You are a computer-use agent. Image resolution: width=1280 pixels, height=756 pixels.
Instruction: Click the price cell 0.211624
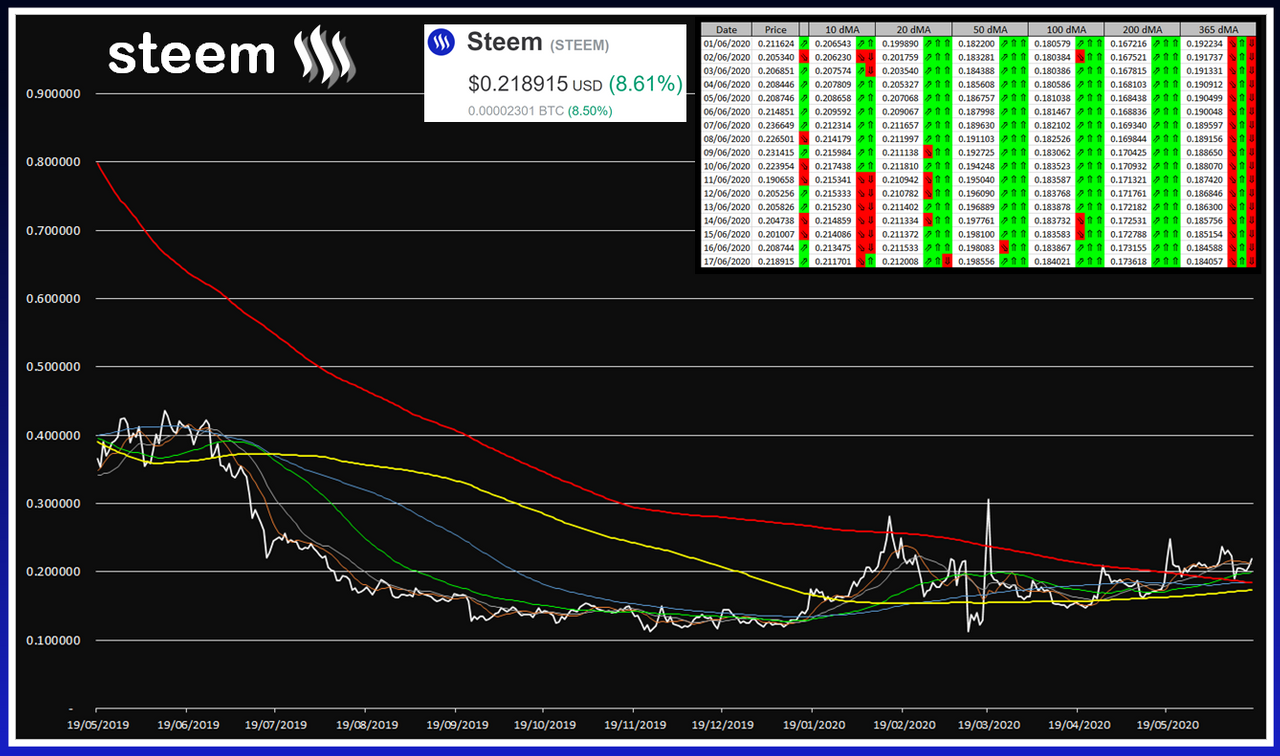pyautogui.click(x=774, y=45)
